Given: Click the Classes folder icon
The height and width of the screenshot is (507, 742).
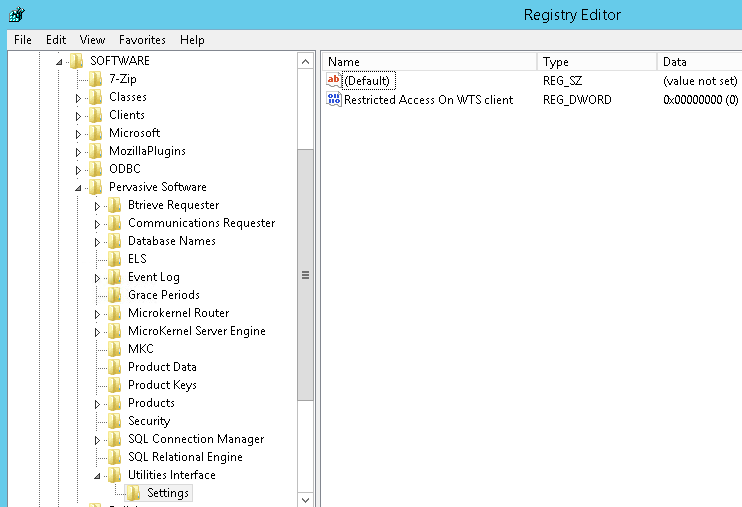Looking at the screenshot, I should click(95, 97).
